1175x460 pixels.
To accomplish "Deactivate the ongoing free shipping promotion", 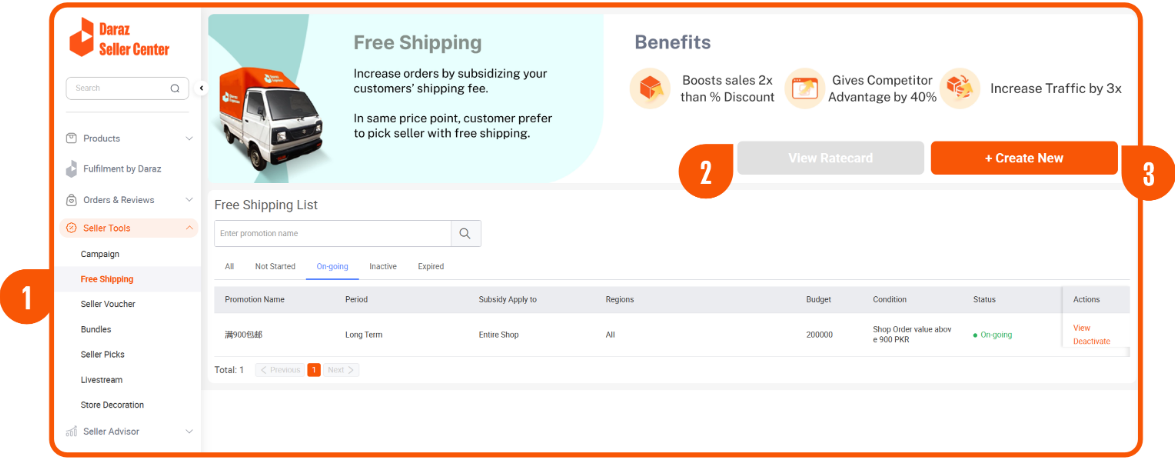I will 1091,341.
